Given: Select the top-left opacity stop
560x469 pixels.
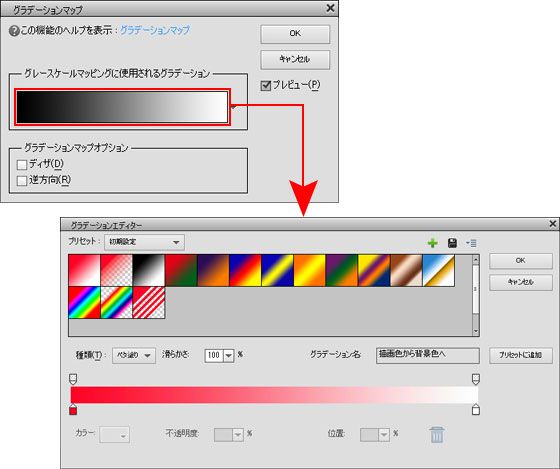Looking at the screenshot, I should pos(73,379).
